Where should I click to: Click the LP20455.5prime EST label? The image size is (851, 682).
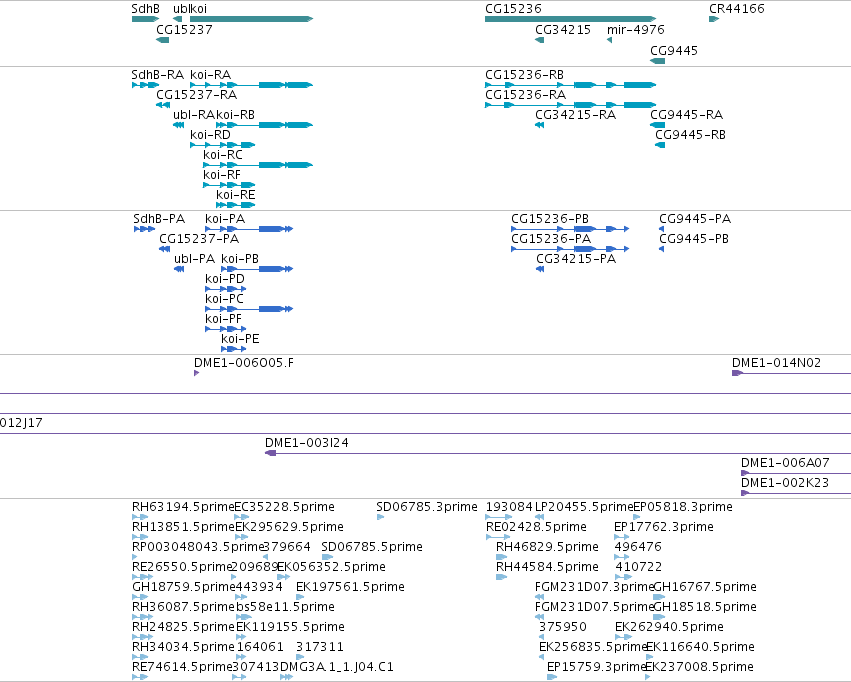(x=584, y=507)
